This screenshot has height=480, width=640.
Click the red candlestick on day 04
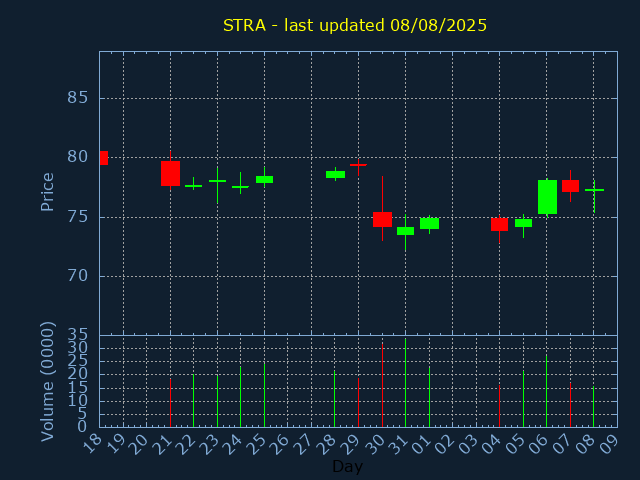pyautogui.click(x=500, y=224)
